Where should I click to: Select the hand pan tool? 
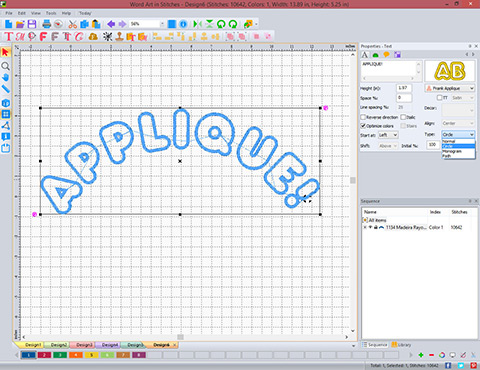[5, 77]
